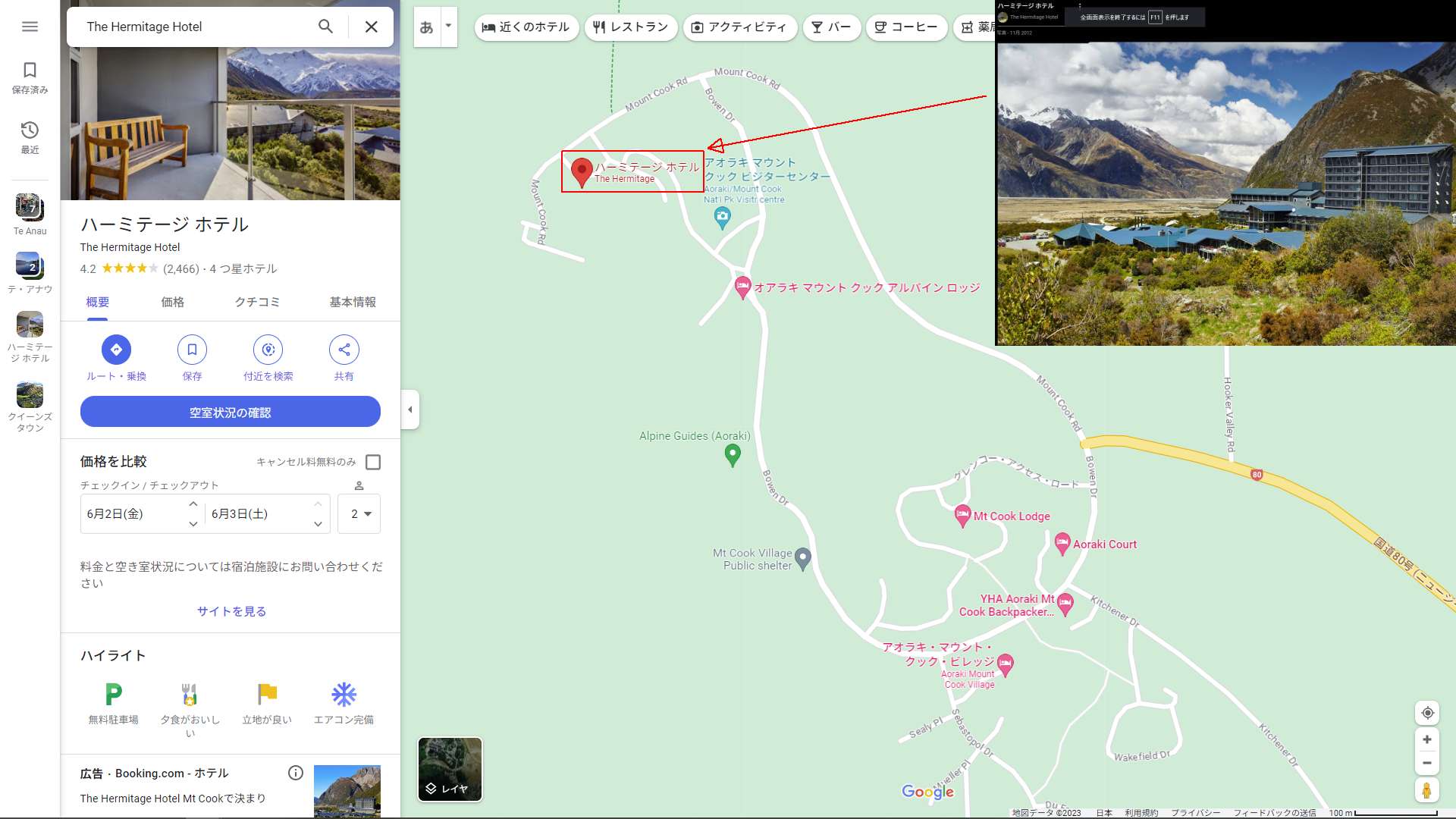This screenshot has height=819, width=1456.
Task: Decrease check-out date with down chevron
Action: click(318, 524)
